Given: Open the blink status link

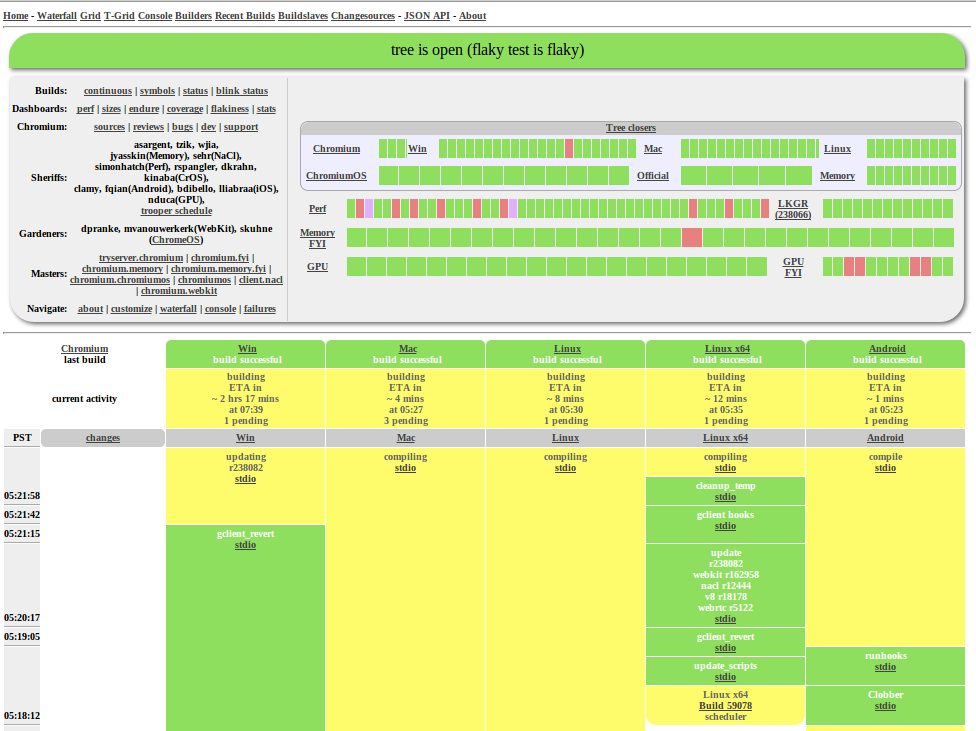Looking at the screenshot, I should (x=242, y=91).
